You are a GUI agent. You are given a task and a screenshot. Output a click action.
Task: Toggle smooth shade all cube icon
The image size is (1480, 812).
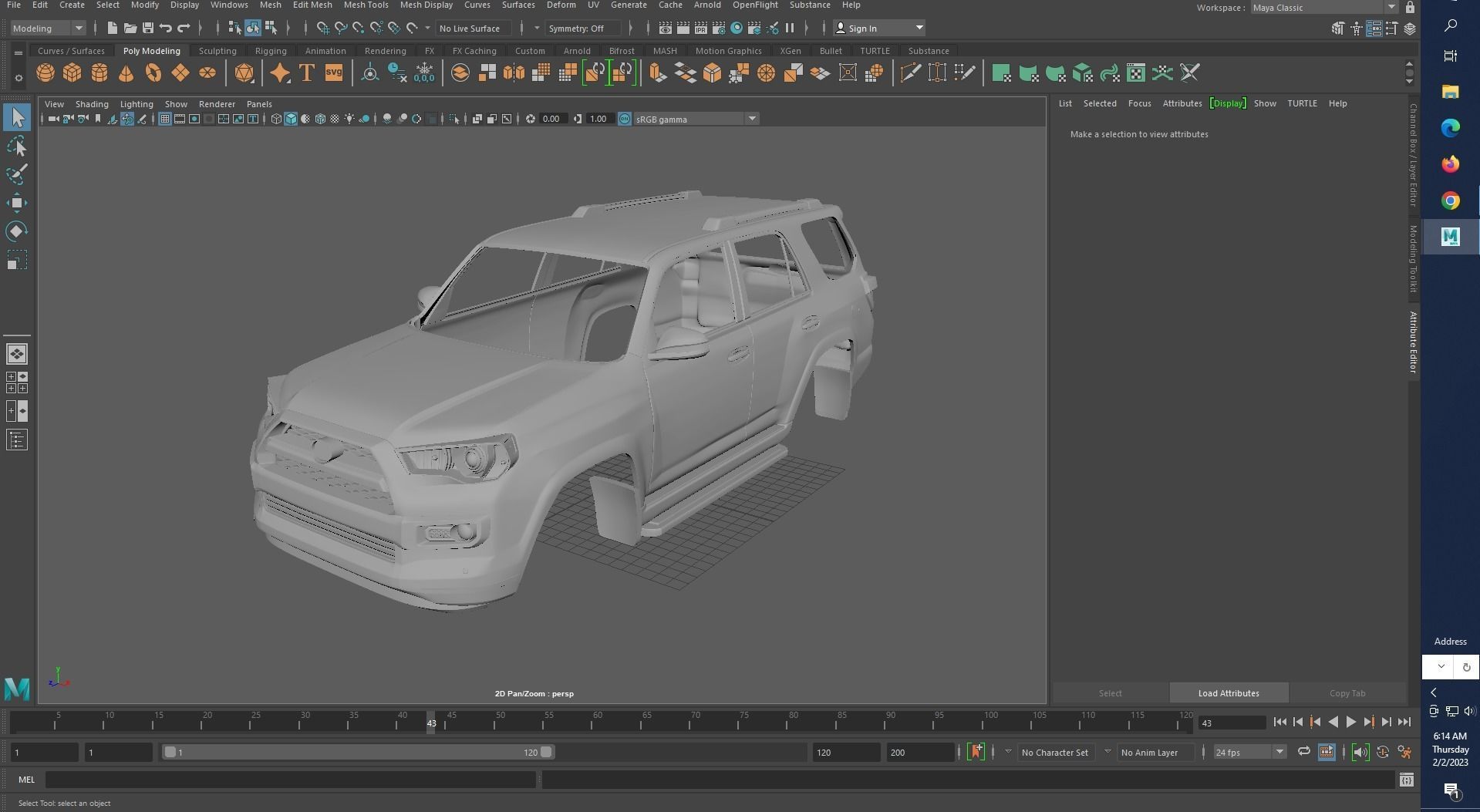coord(291,119)
